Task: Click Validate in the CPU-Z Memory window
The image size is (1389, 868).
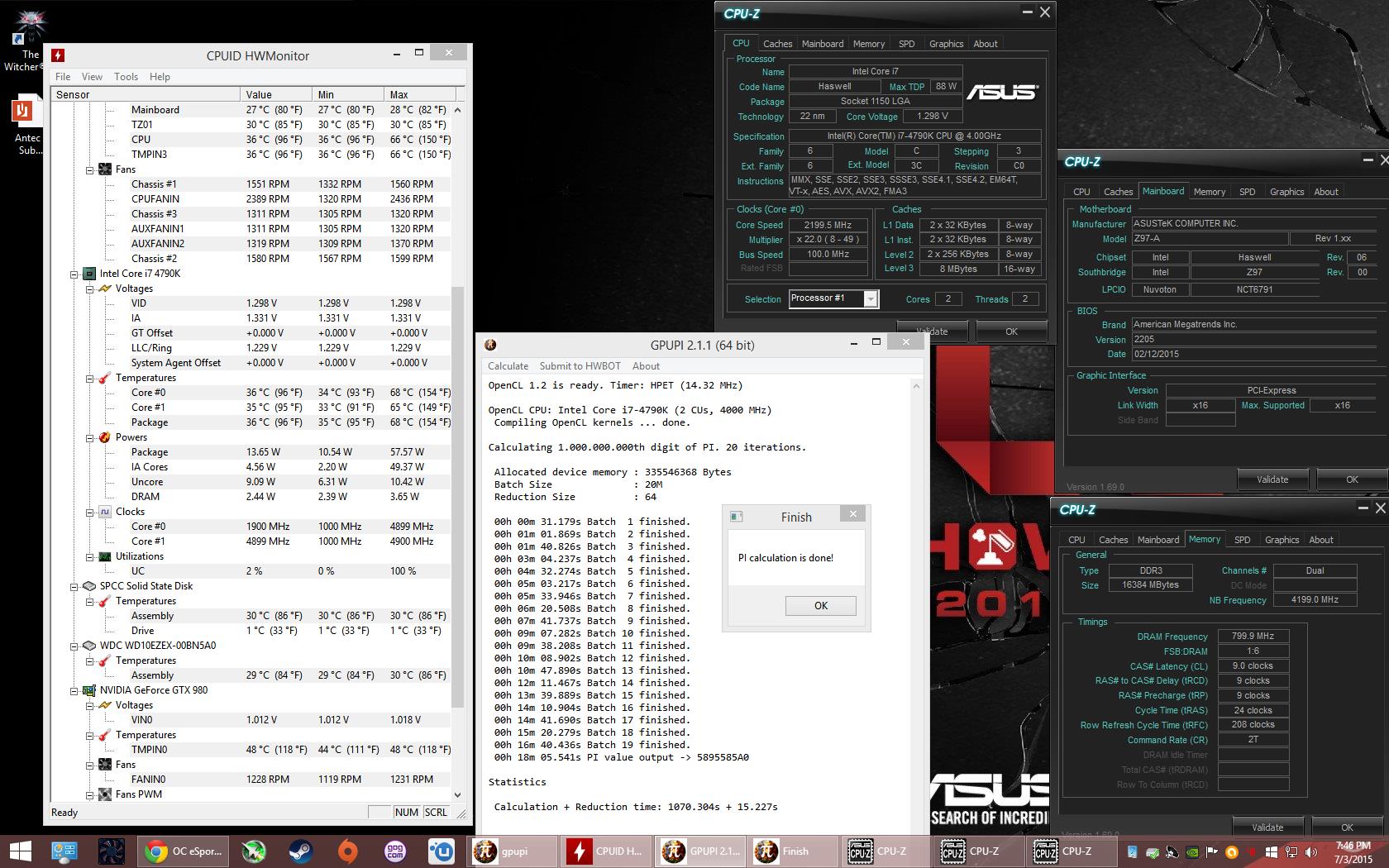Action: (1267, 827)
